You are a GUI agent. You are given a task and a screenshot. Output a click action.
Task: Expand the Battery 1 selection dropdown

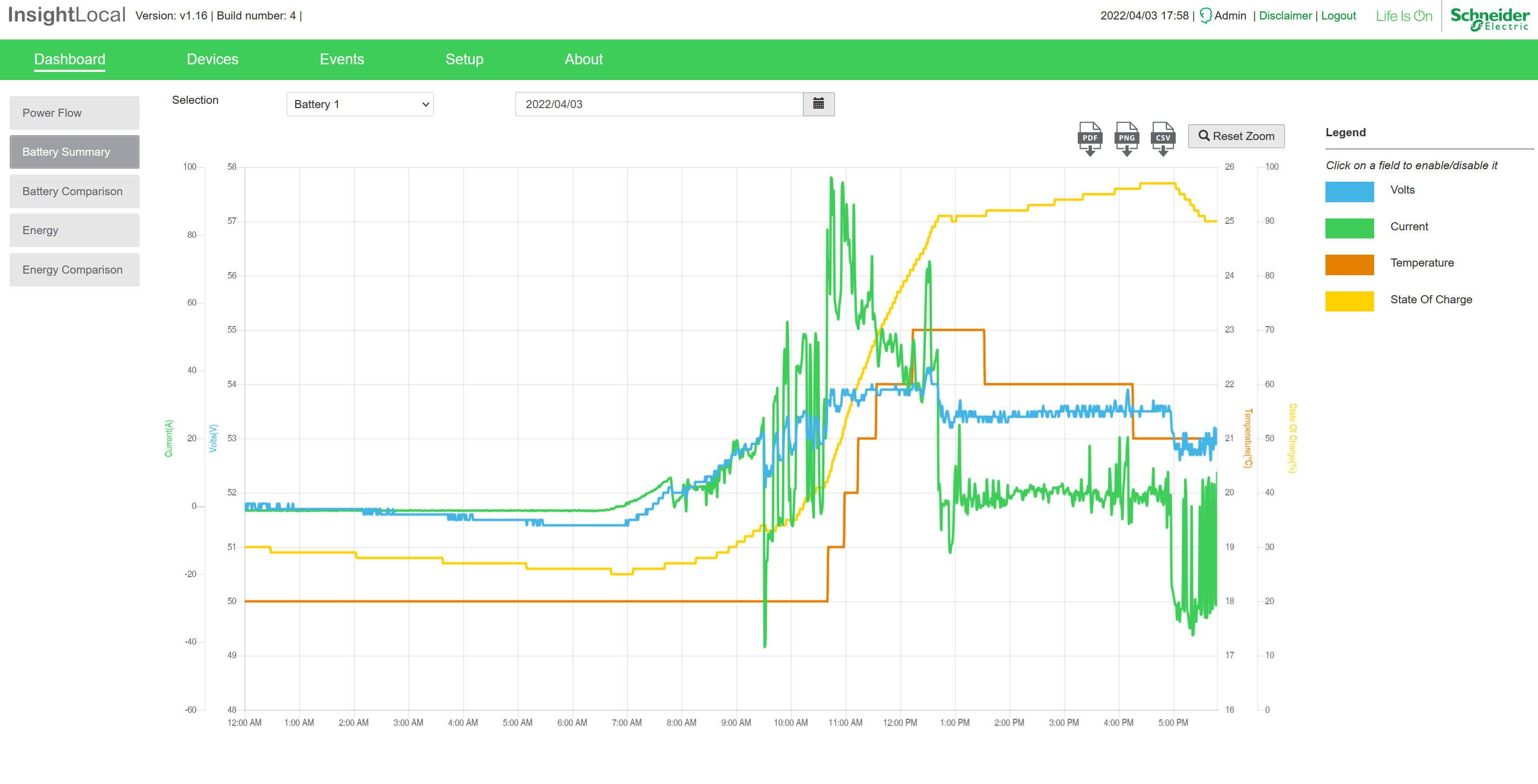[x=360, y=104]
